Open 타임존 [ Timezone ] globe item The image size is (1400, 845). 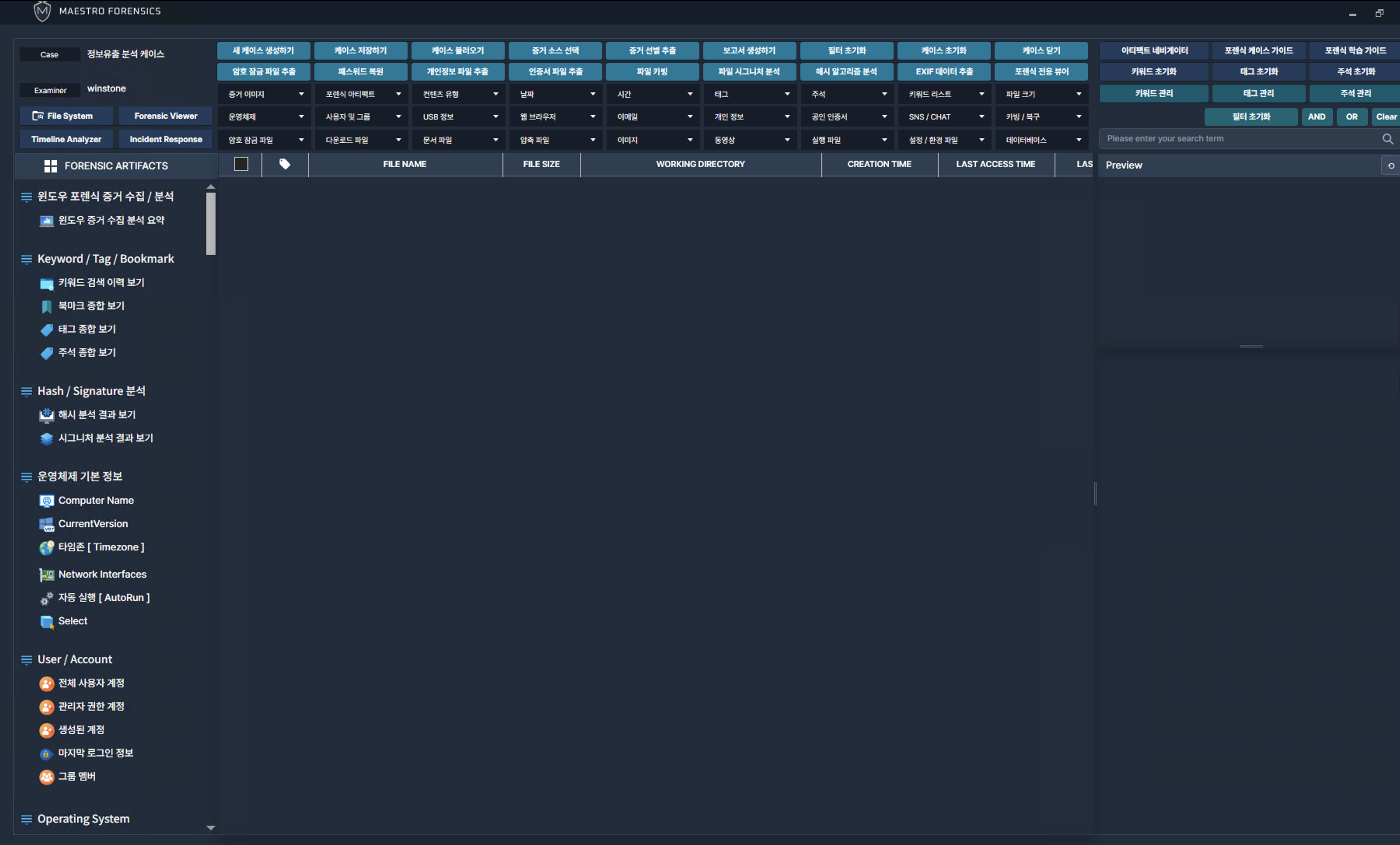(47, 547)
